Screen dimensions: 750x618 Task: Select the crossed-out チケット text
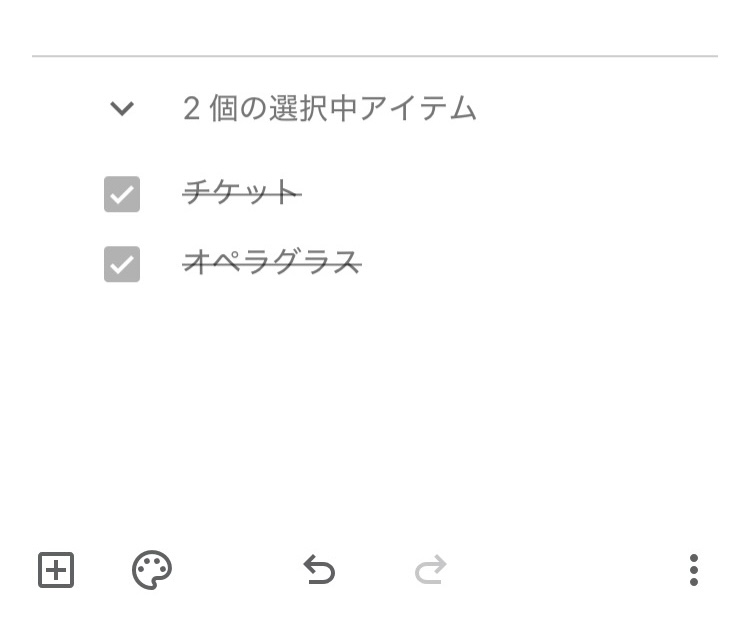pyautogui.click(x=241, y=193)
